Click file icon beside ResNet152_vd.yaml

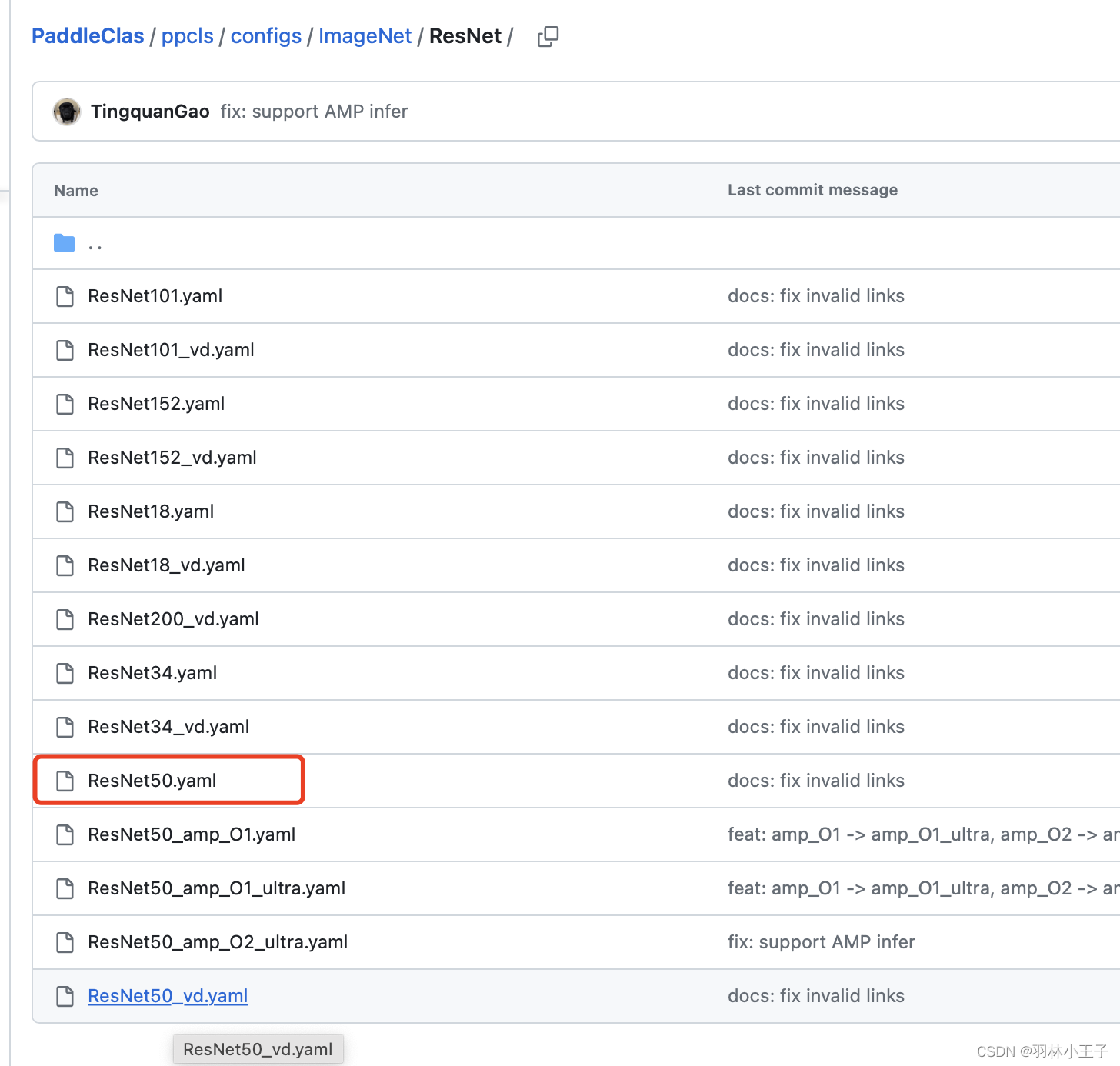(65, 458)
